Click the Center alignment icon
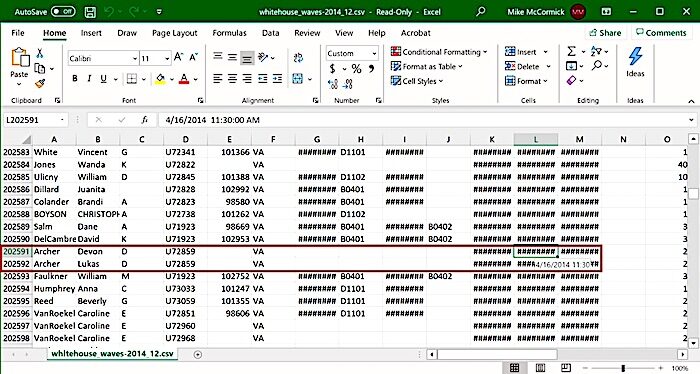Image resolution: width=700 pixels, height=374 pixels. (233, 79)
